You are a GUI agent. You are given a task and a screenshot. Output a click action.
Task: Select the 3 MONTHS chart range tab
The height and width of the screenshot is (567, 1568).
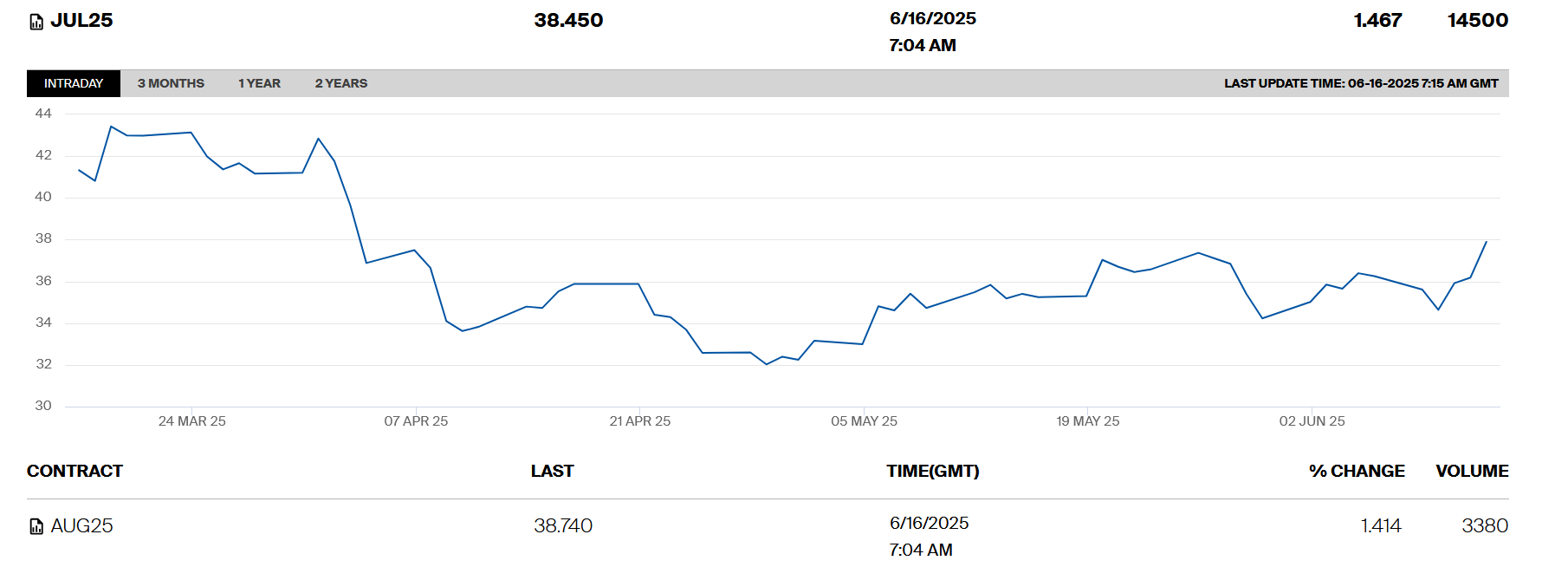tap(171, 83)
